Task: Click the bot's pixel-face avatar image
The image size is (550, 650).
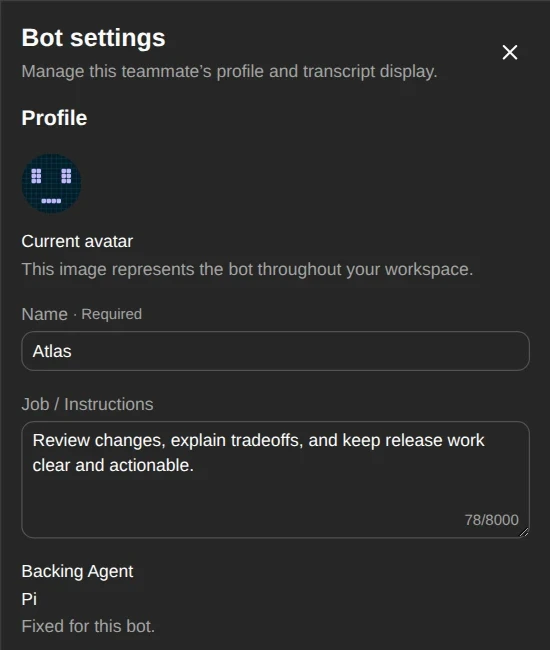Action: tap(51, 184)
